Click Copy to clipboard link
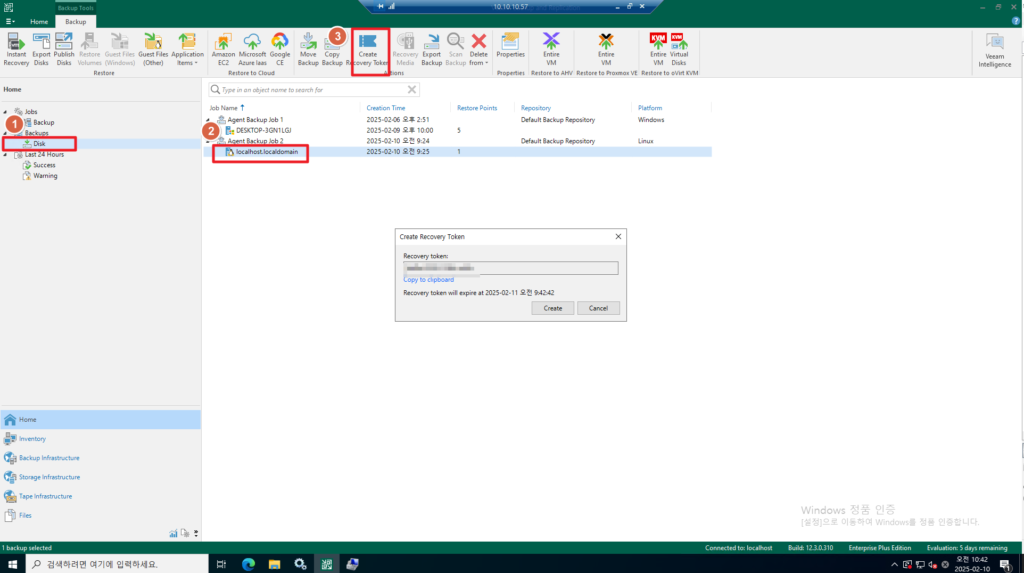This screenshot has height=573, width=1024. click(428, 280)
